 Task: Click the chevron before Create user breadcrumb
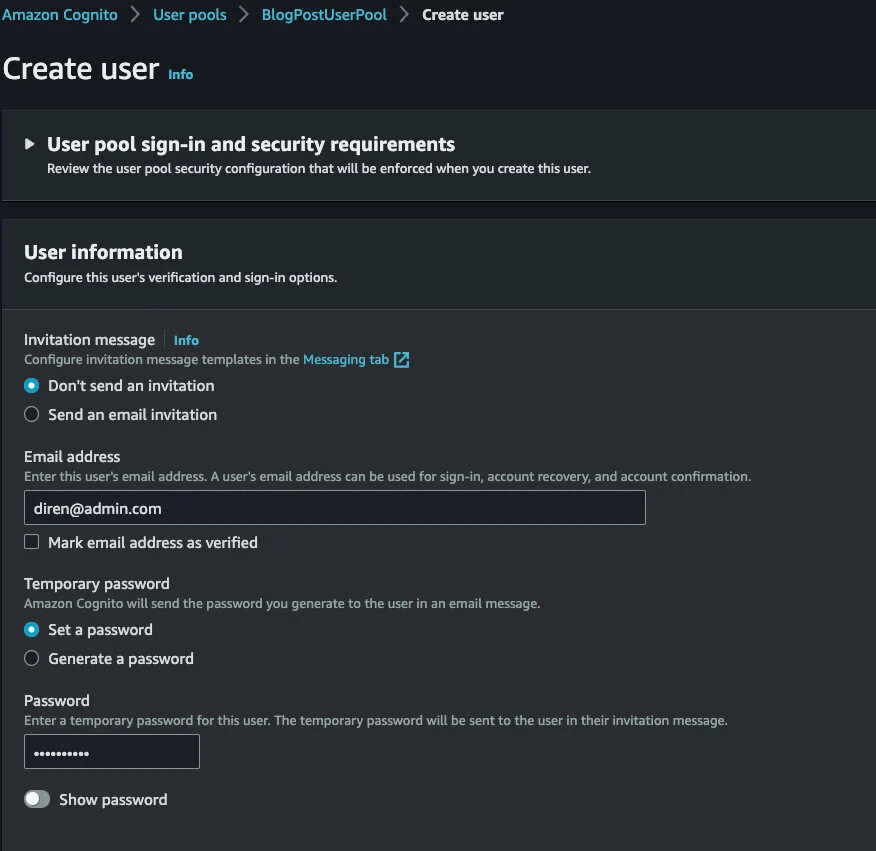click(404, 15)
